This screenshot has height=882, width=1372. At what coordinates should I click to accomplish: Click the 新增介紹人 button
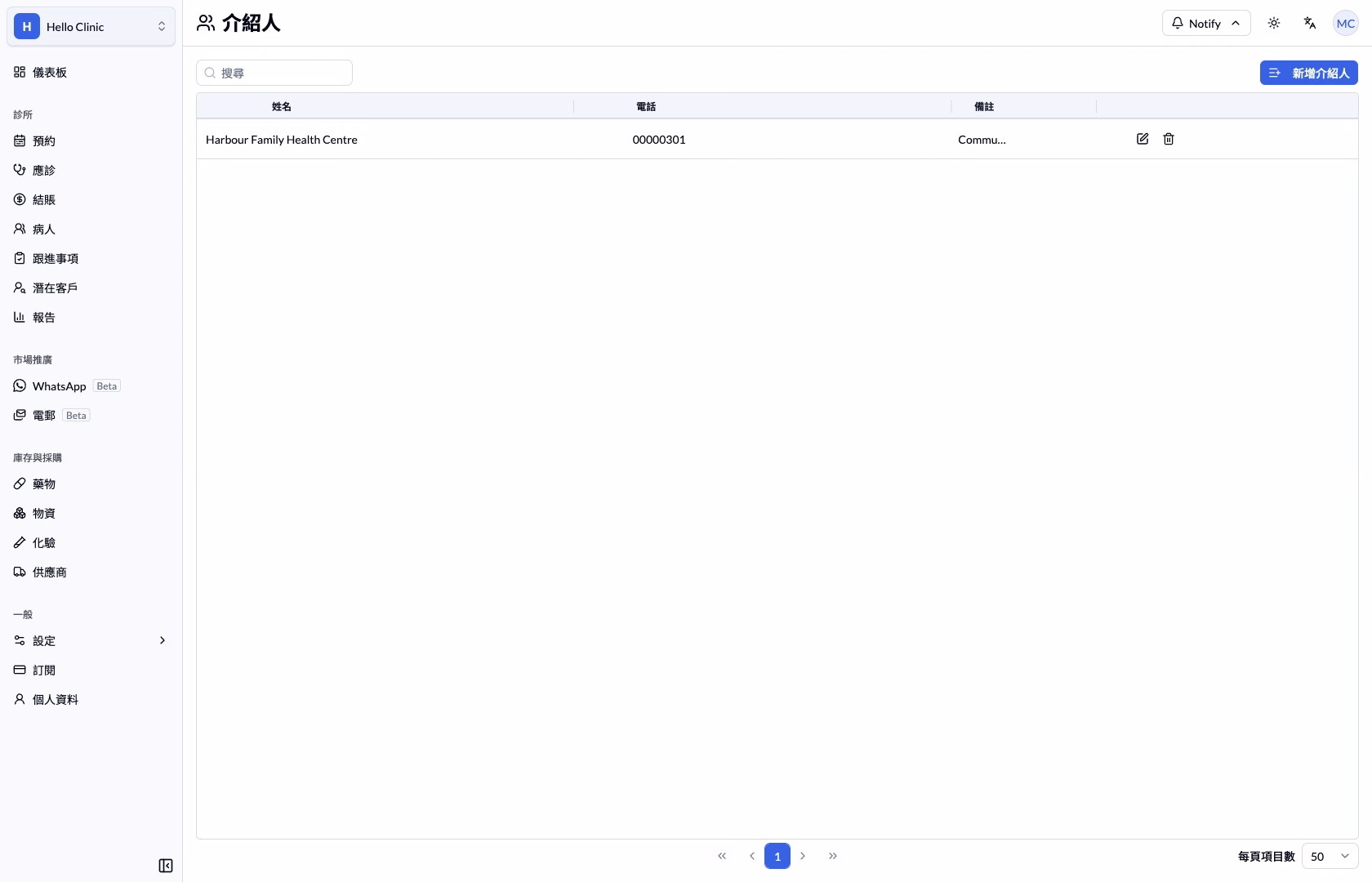(1309, 73)
